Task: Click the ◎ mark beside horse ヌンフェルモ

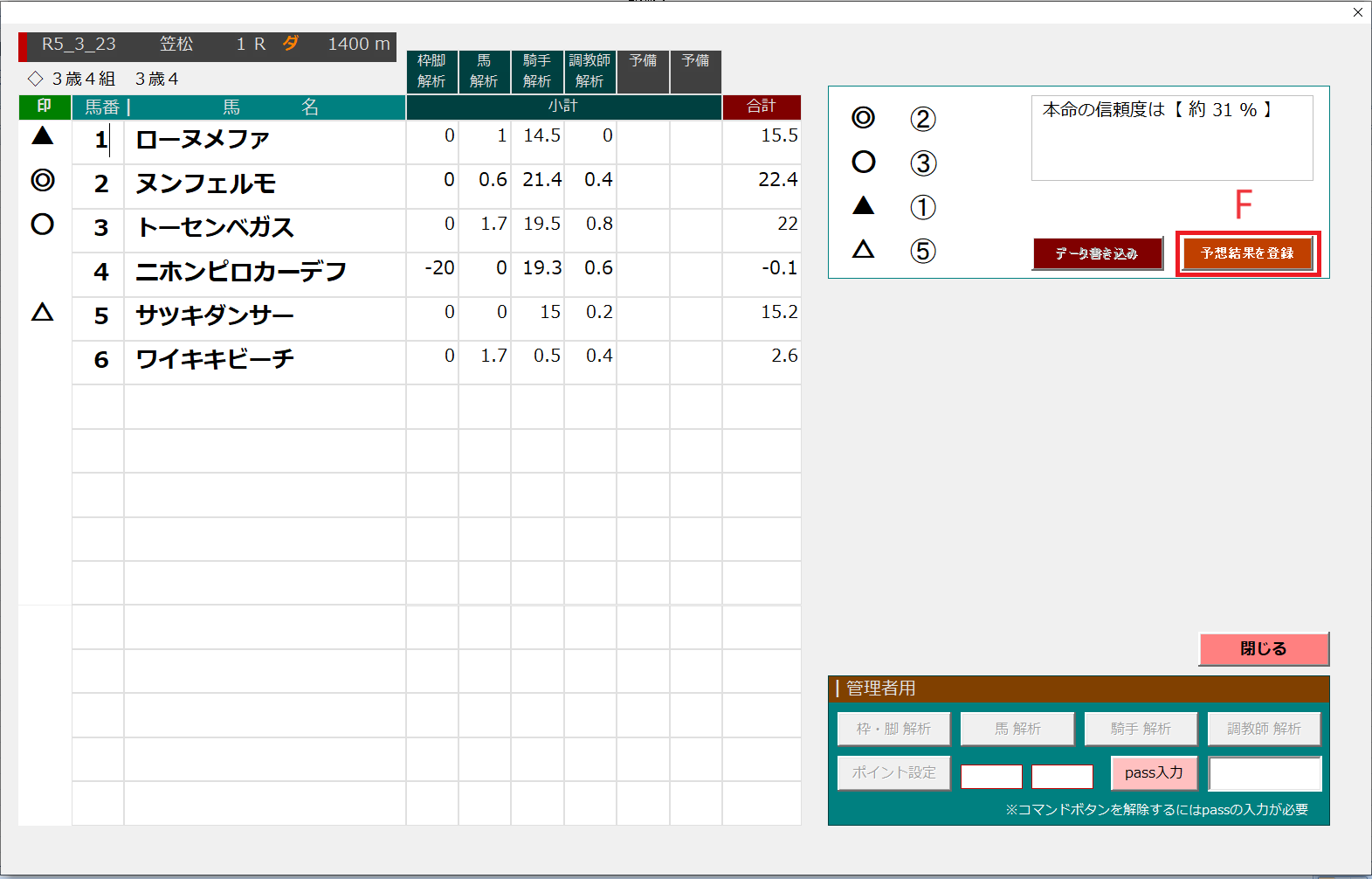Action: (x=43, y=181)
